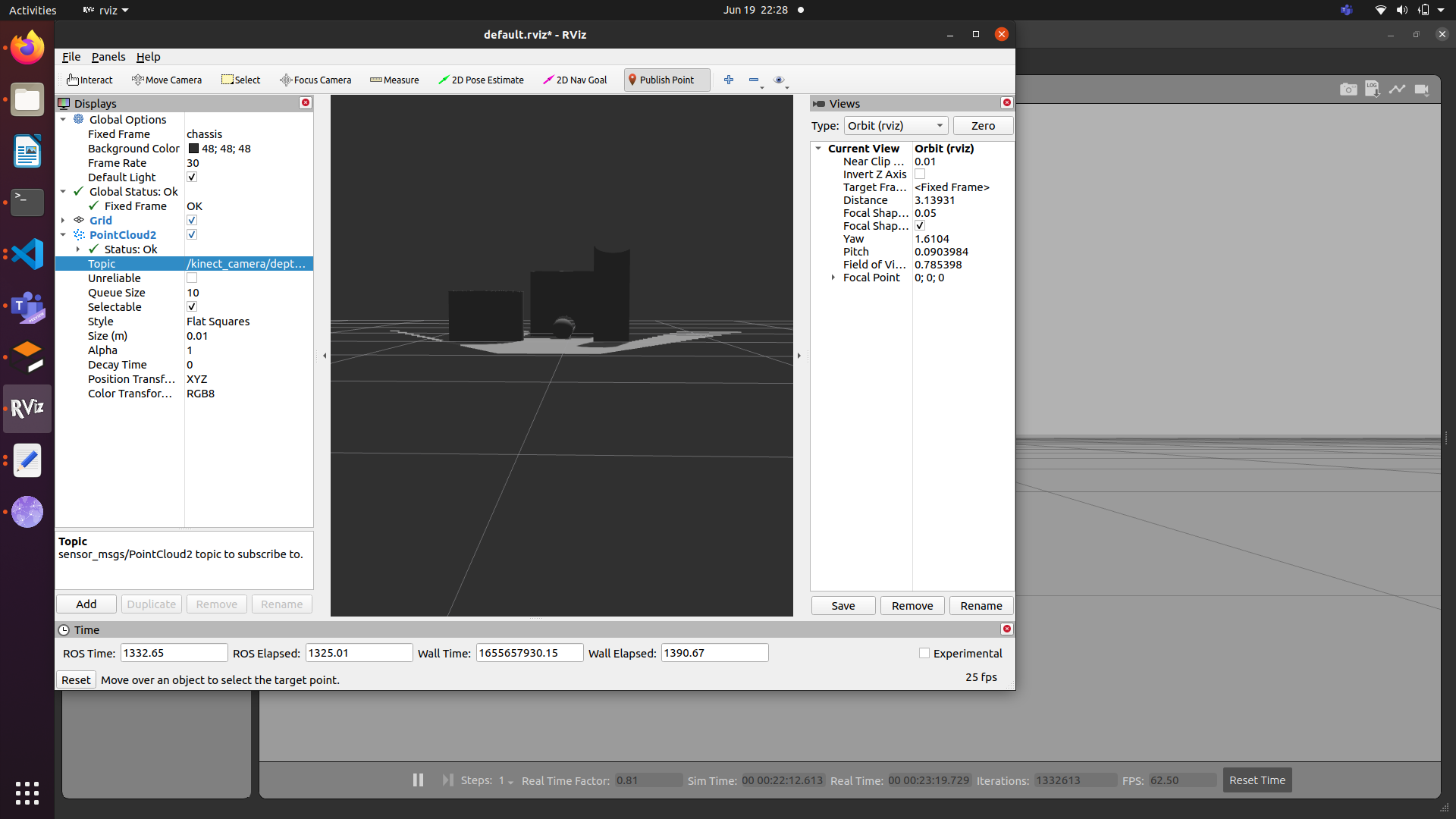1456x819 pixels.
Task: Choose the Focus Camera tool
Action: 315,80
